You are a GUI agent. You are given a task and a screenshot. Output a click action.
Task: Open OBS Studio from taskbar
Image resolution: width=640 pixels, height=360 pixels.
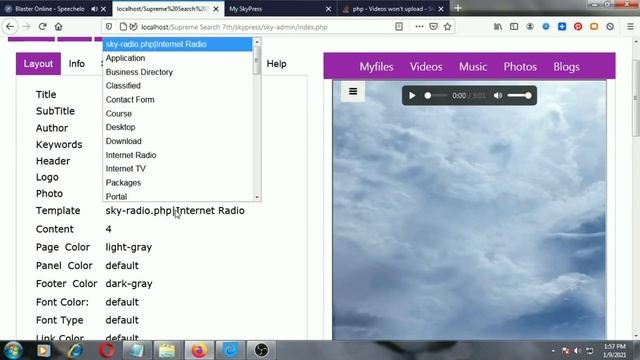261,351
